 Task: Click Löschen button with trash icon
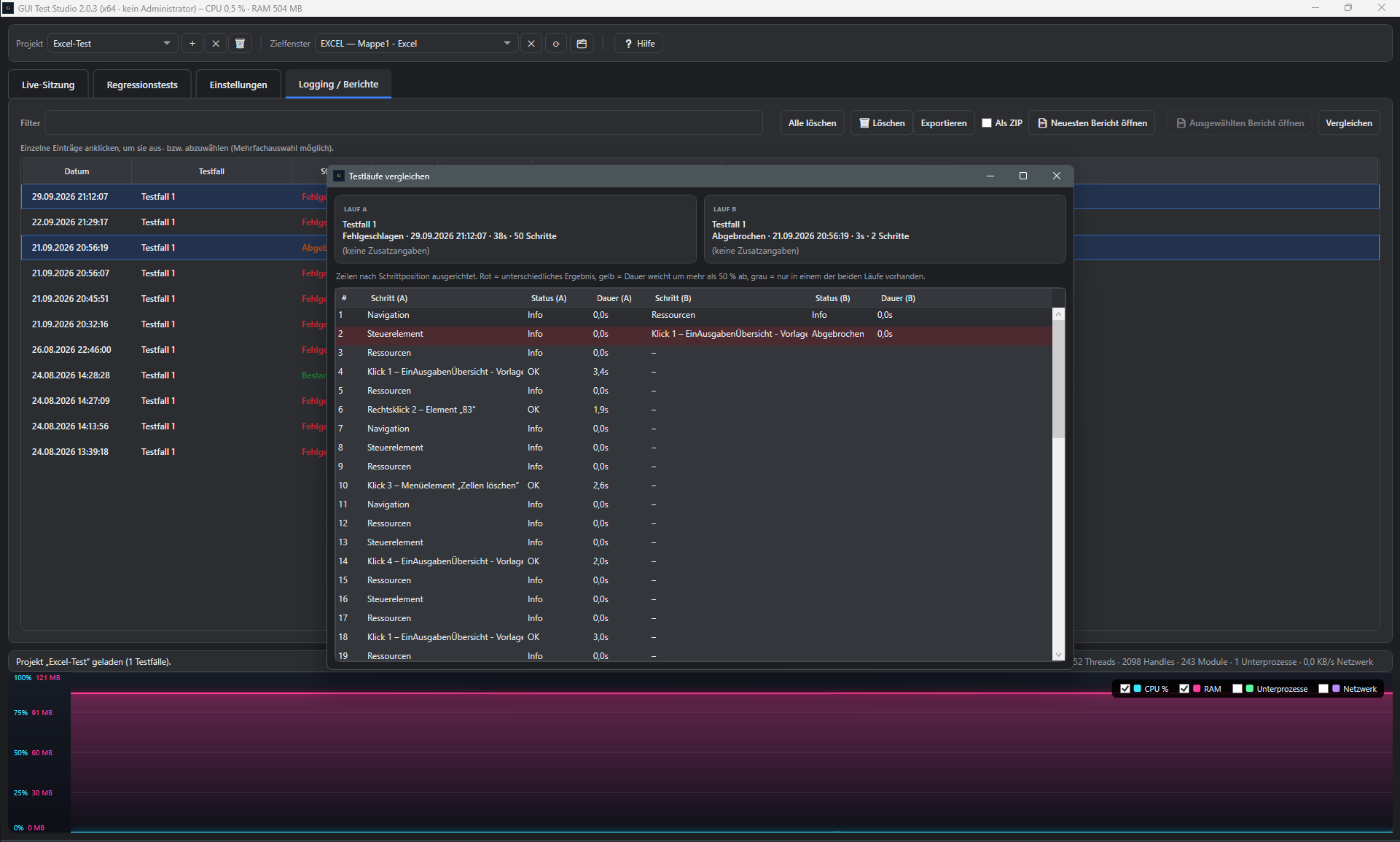tap(882, 123)
